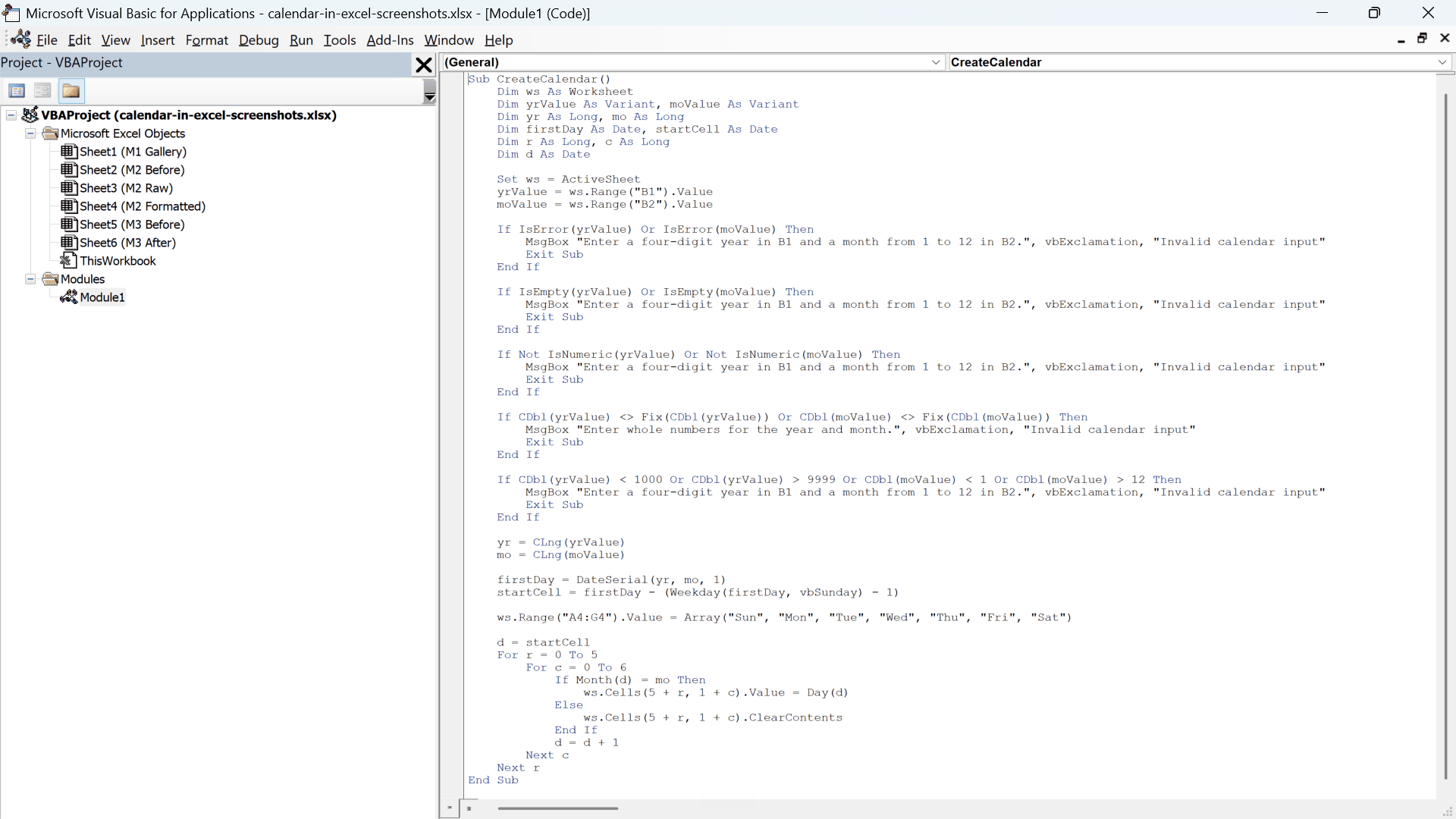Open the Project toolbar options arrow
This screenshot has height=819, width=1456.
tap(429, 91)
